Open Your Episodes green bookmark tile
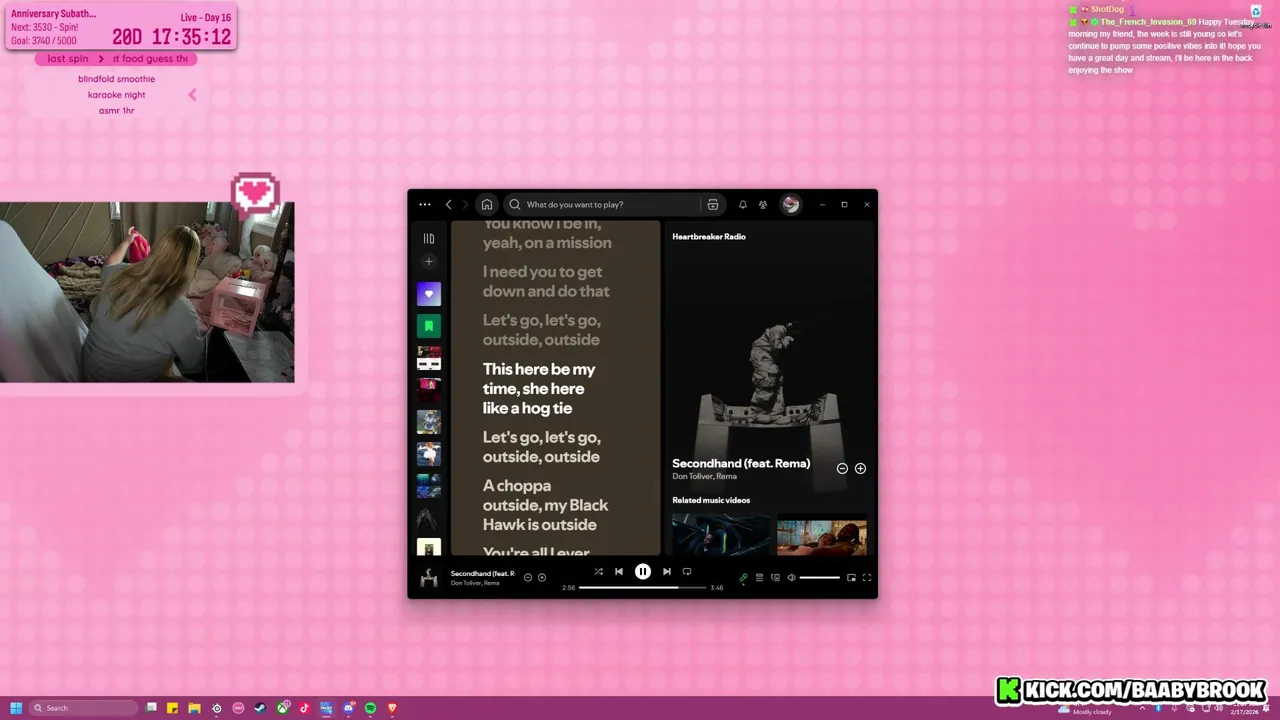Viewport: 1280px width, 720px height. (429, 326)
